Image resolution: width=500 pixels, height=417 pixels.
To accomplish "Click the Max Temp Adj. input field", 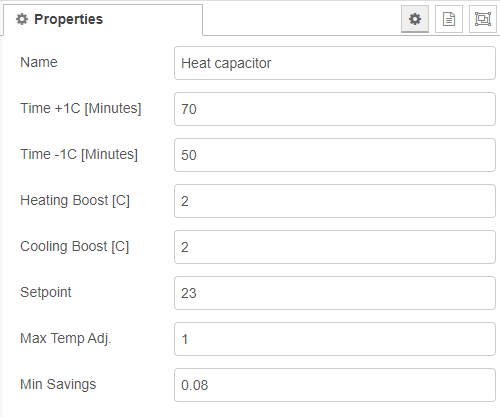I will click(335, 339).
